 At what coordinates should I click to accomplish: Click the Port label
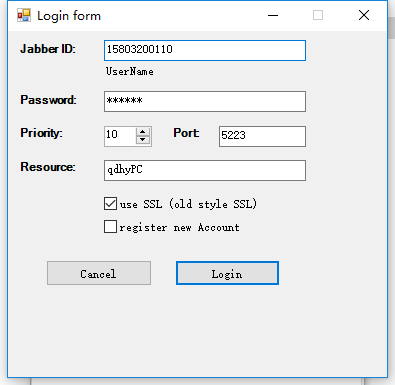(186, 133)
